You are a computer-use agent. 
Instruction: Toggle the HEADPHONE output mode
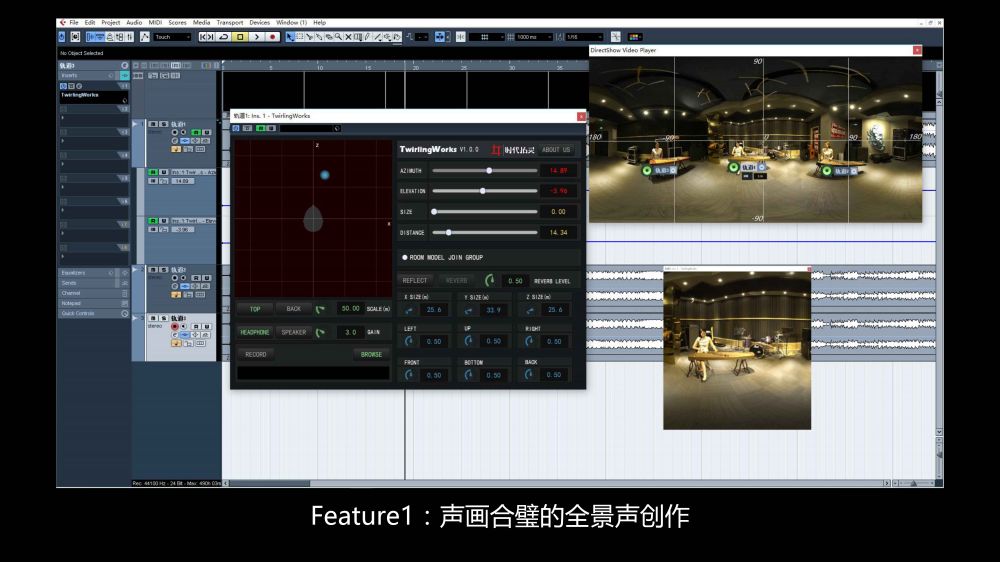(254, 332)
